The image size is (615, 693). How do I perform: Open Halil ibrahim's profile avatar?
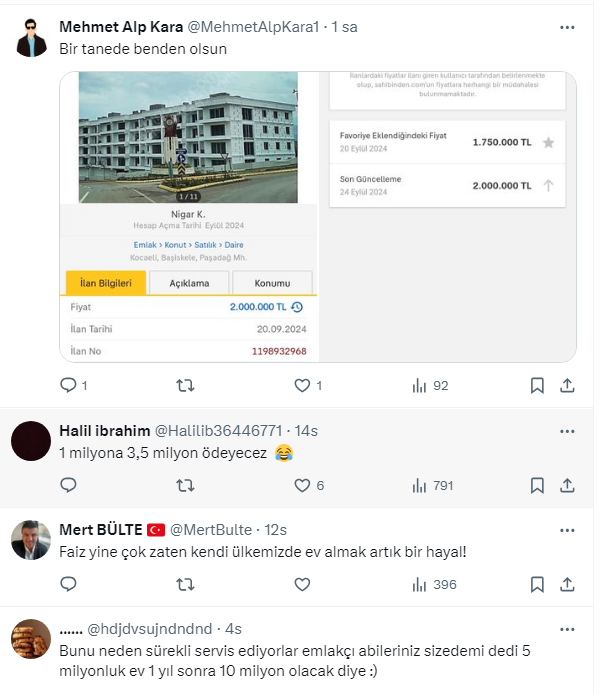(31, 441)
